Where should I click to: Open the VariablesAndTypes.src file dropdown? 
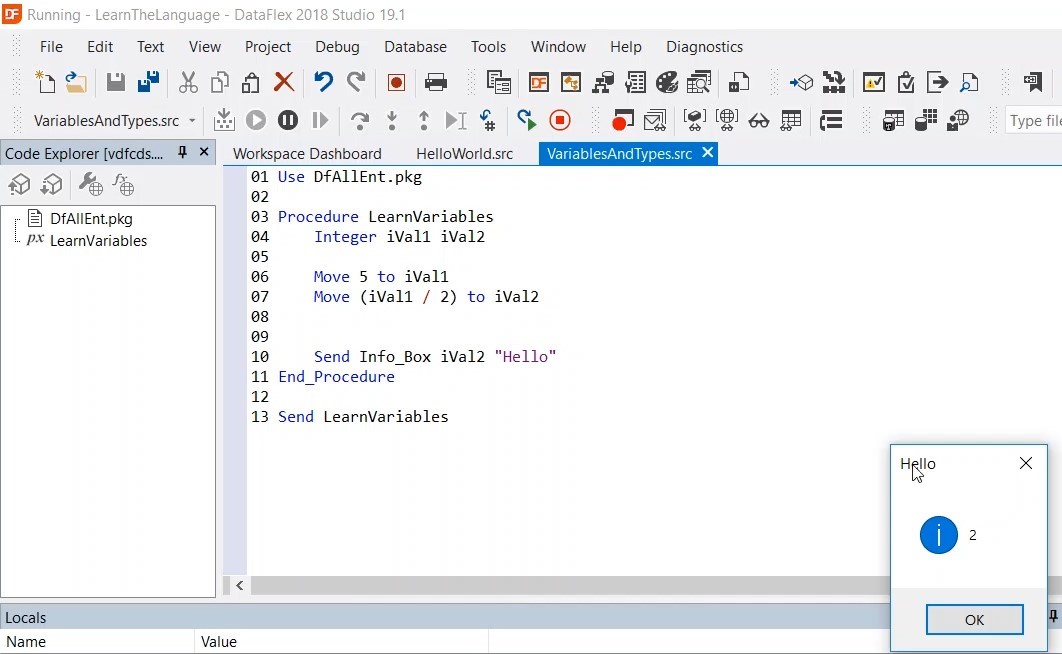[x=192, y=121]
